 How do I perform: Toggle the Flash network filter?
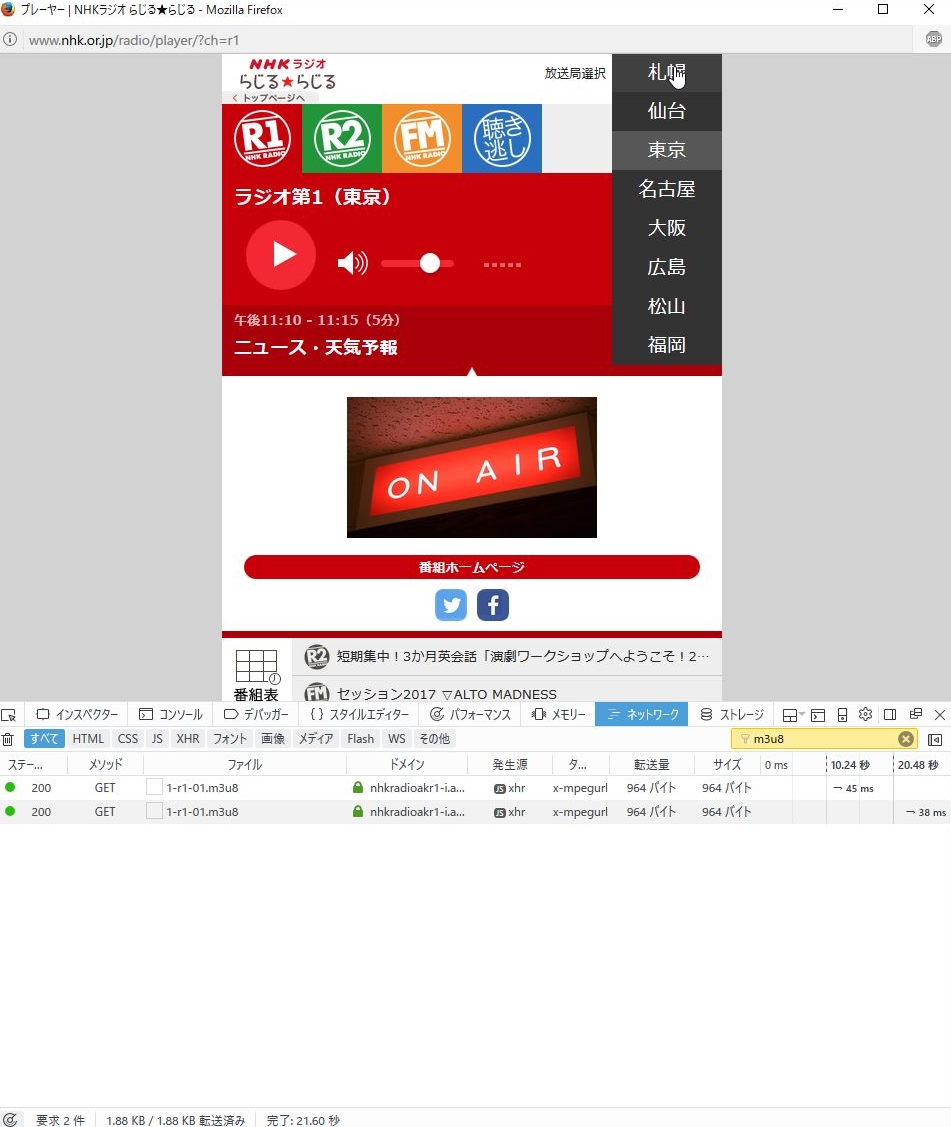[x=361, y=739]
